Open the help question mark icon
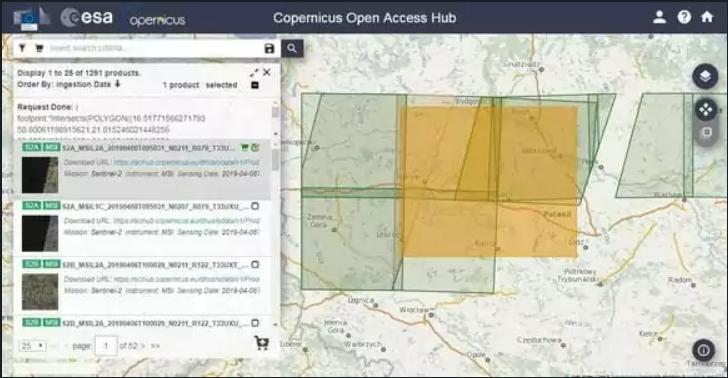Screen dimensions: 728x378 (684, 18)
